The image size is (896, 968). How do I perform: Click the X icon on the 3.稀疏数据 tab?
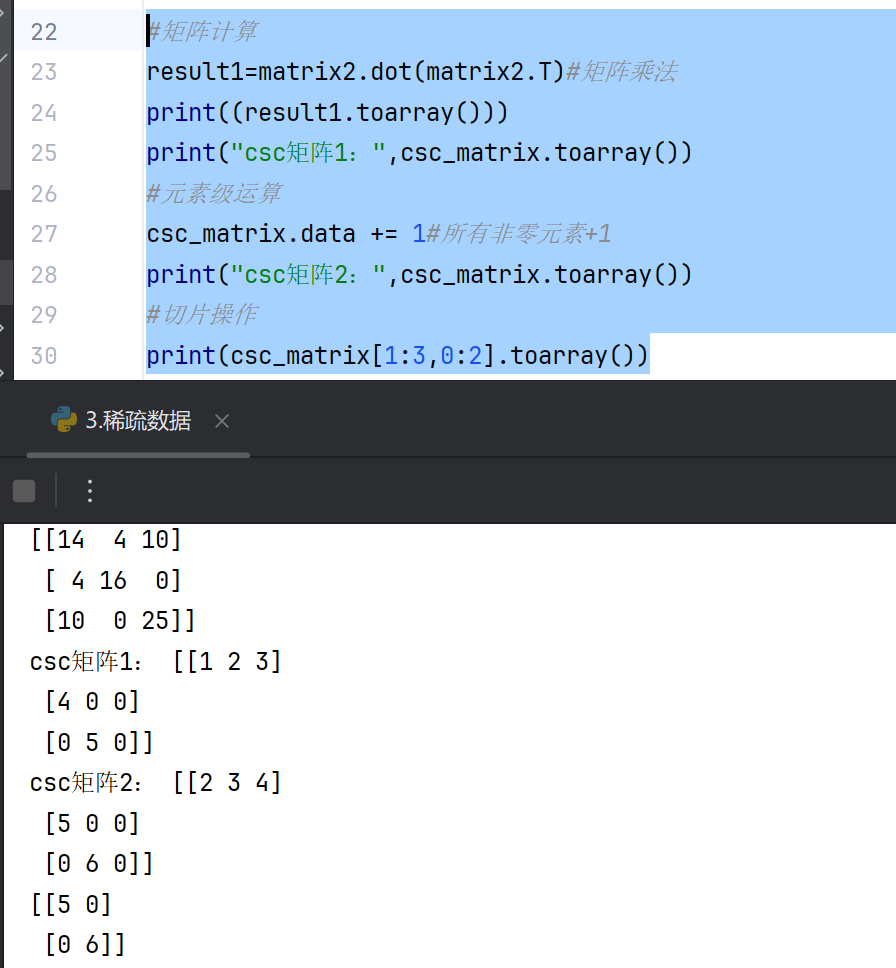point(221,421)
